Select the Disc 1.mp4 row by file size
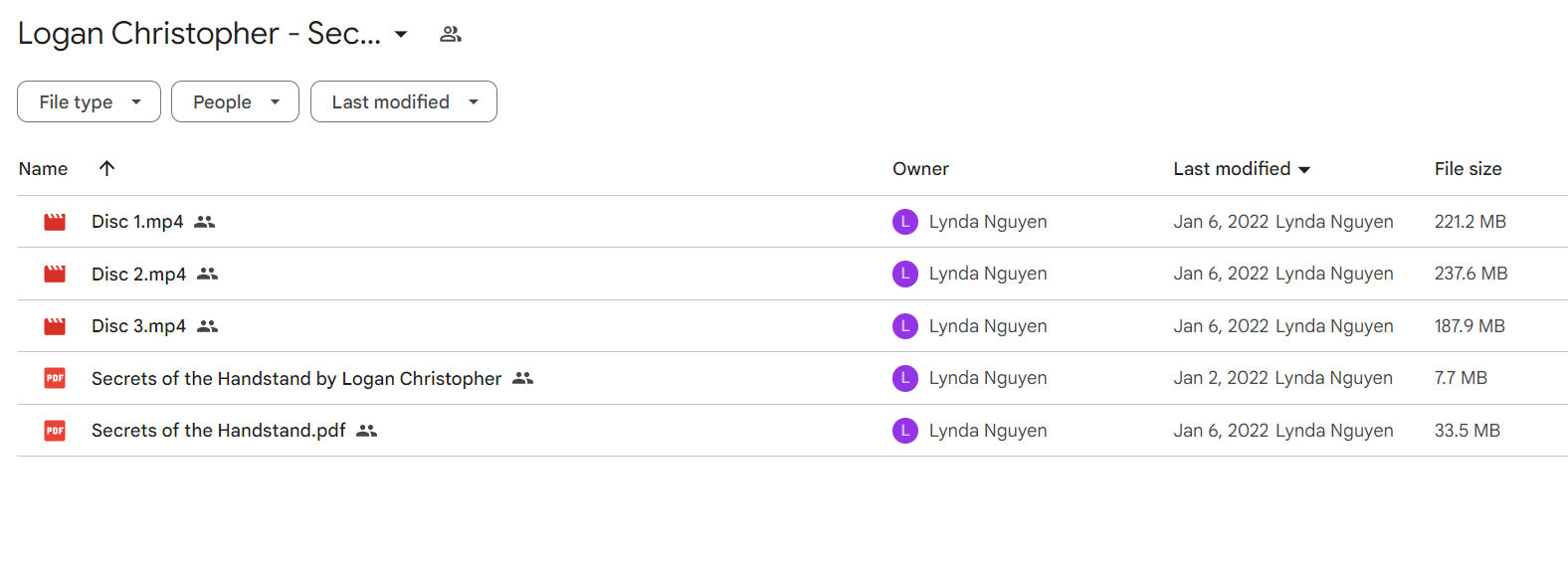Viewport: 1568px width, 564px height. 1470,222
